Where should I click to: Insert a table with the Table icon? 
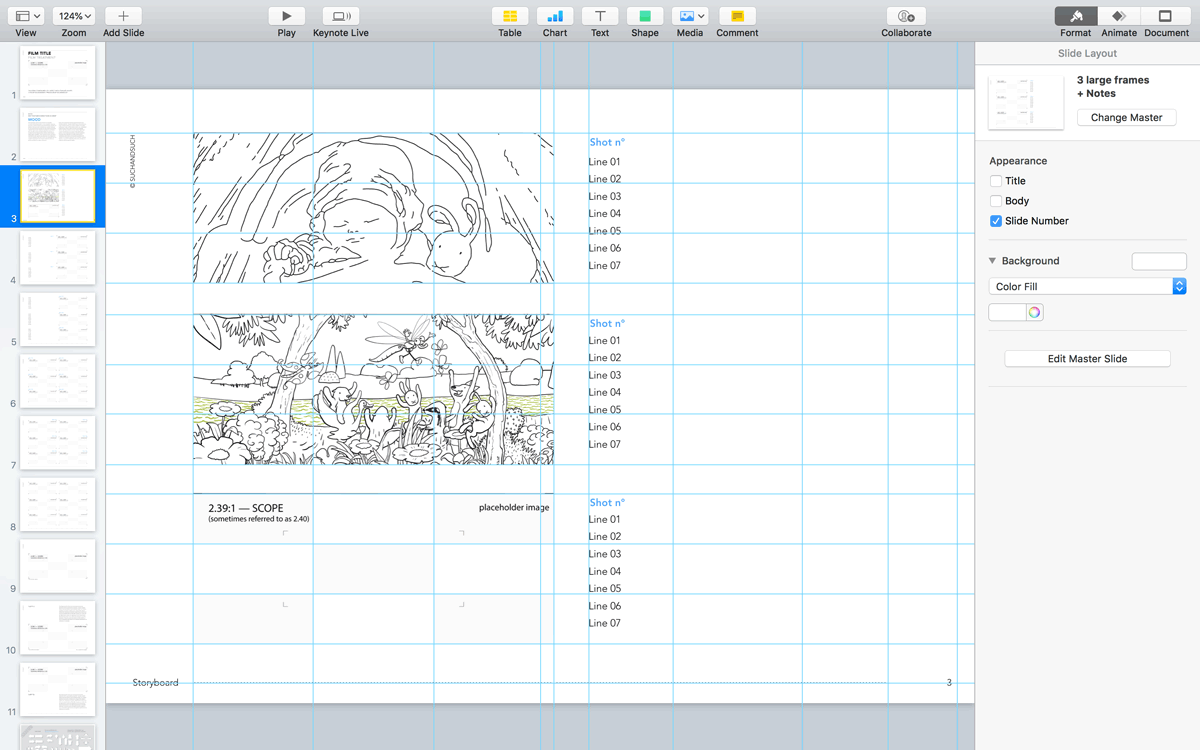510,16
